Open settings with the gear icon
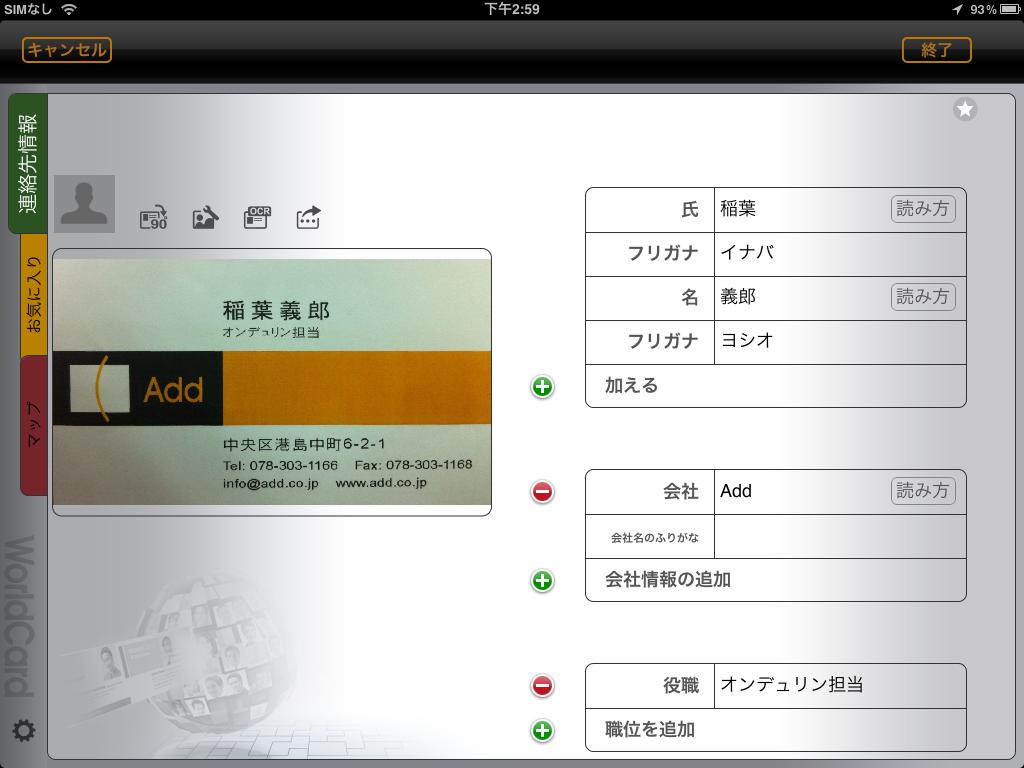Viewport: 1024px width, 768px height. [23, 731]
